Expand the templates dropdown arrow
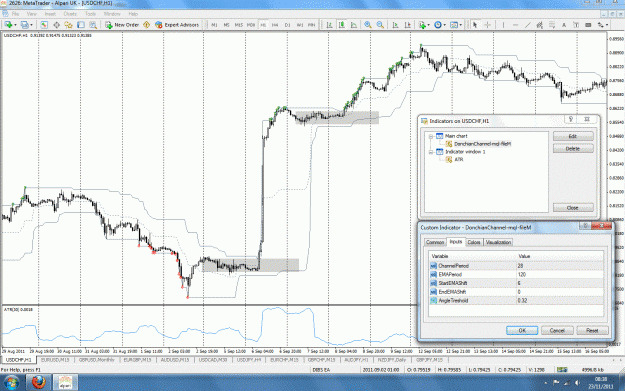This screenshot has height=391, width=625. (460, 25)
